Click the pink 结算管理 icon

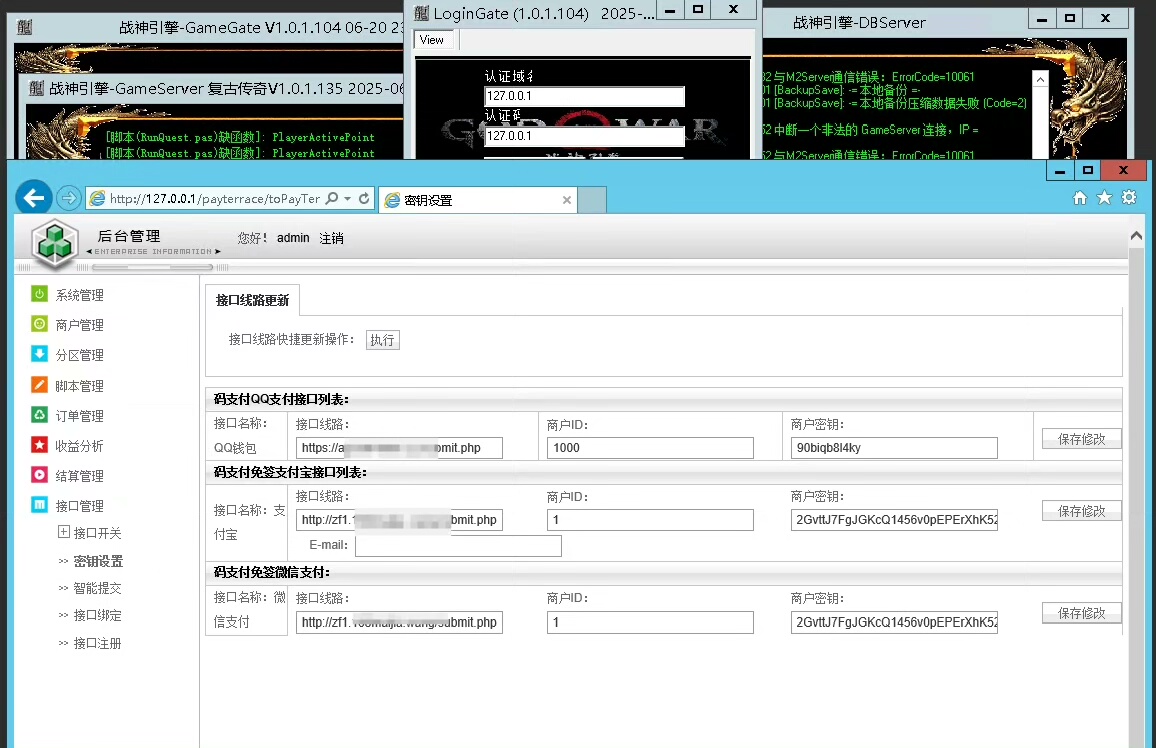pos(39,475)
